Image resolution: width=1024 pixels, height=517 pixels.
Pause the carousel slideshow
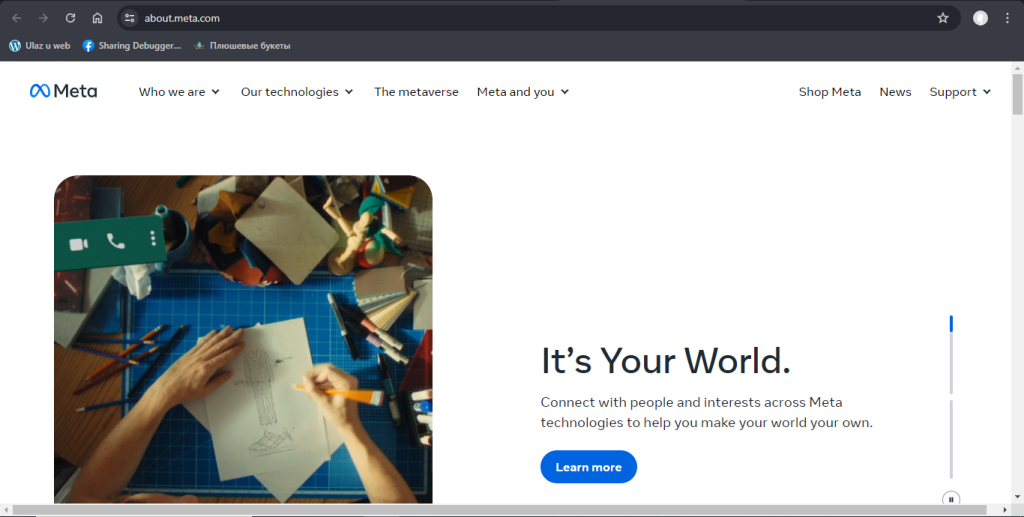(x=951, y=498)
